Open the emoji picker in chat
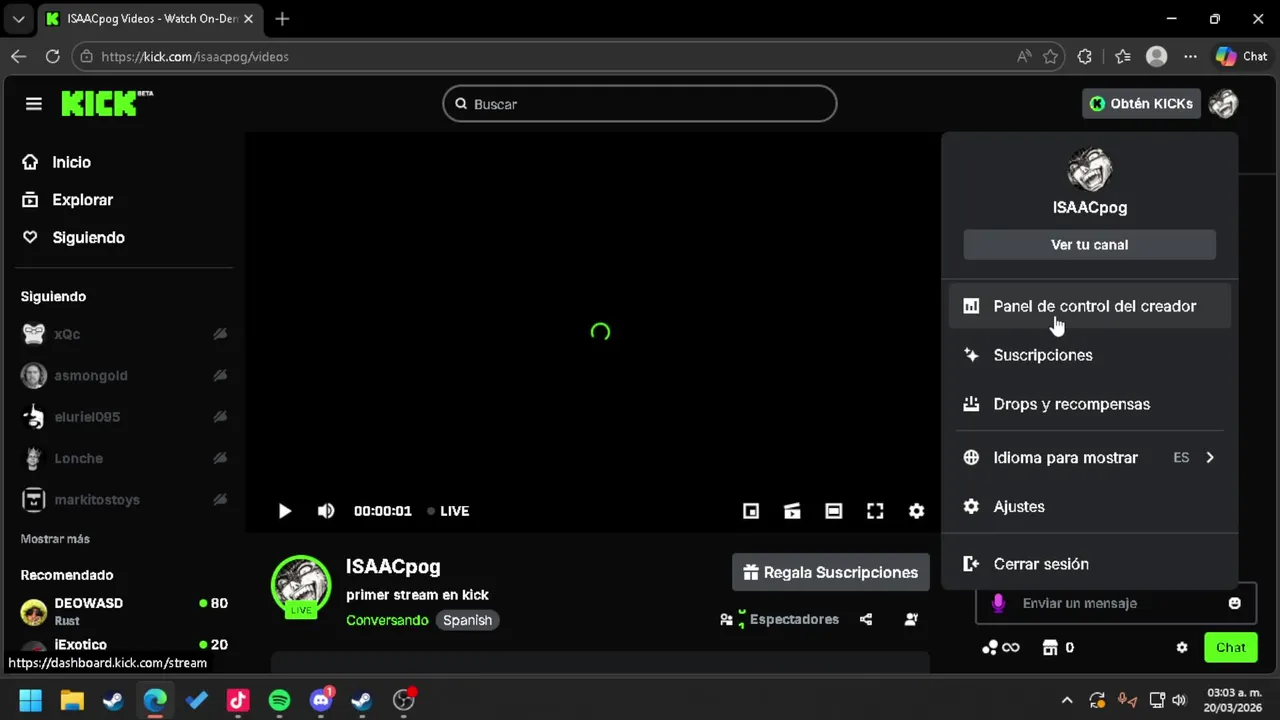Image resolution: width=1280 pixels, height=720 pixels. [x=1235, y=603]
